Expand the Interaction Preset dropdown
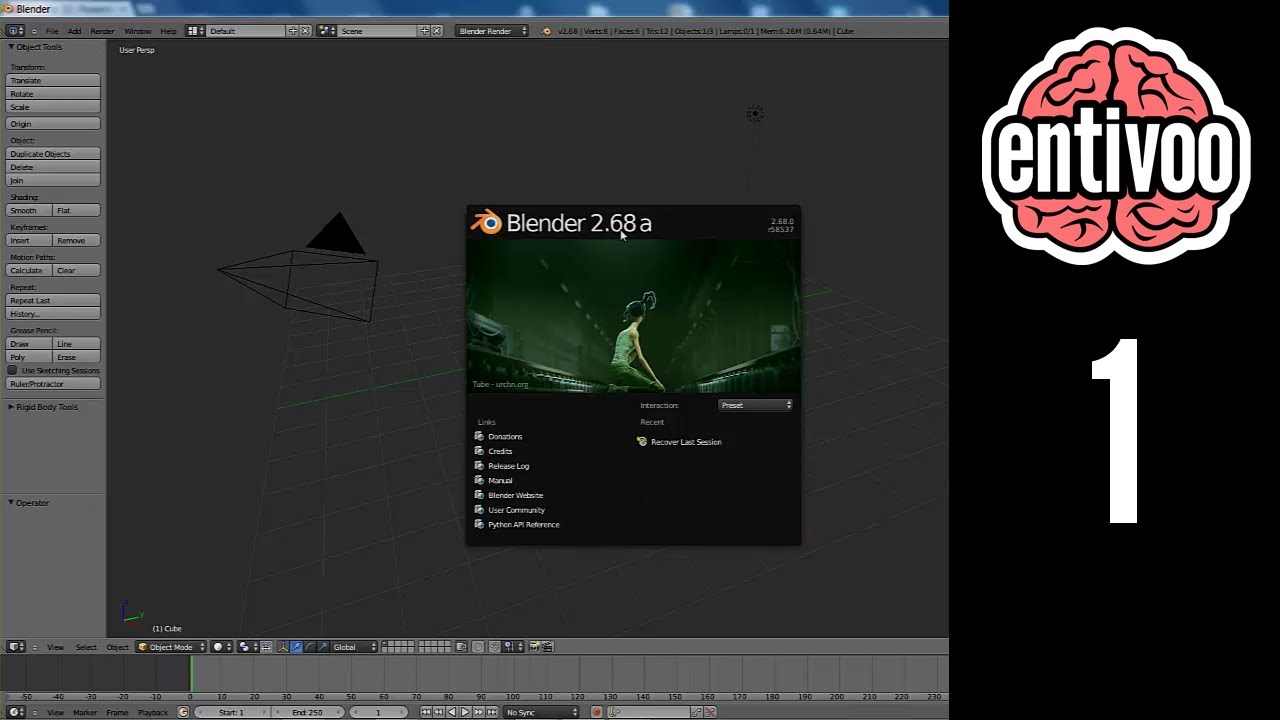Image resolution: width=1280 pixels, height=720 pixels. pos(755,405)
